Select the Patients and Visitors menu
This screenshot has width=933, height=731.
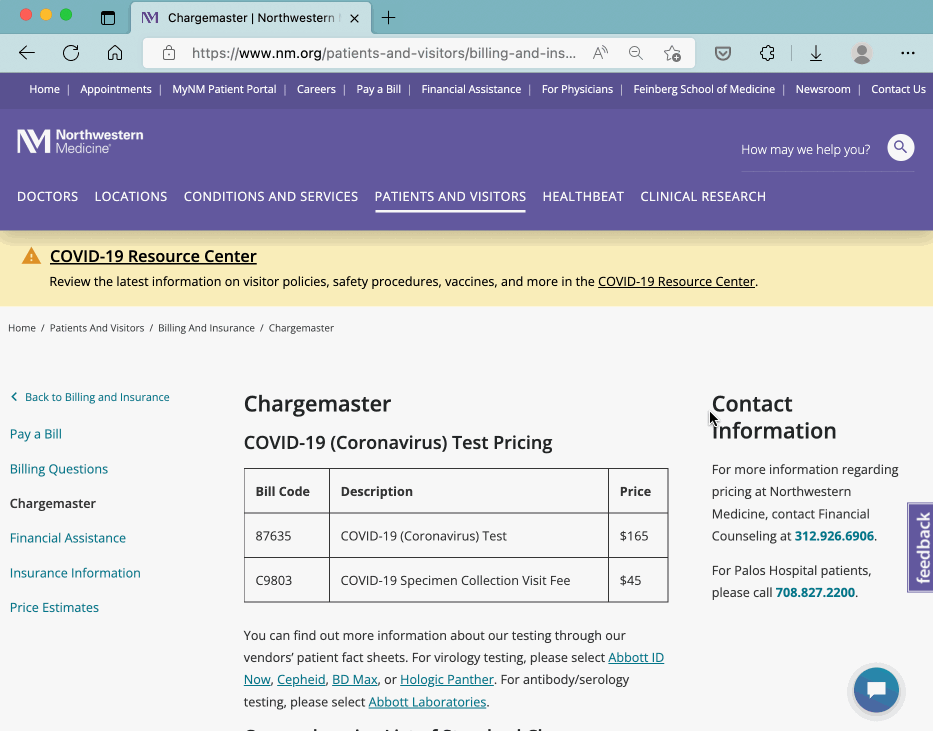(x=450, y=196)
